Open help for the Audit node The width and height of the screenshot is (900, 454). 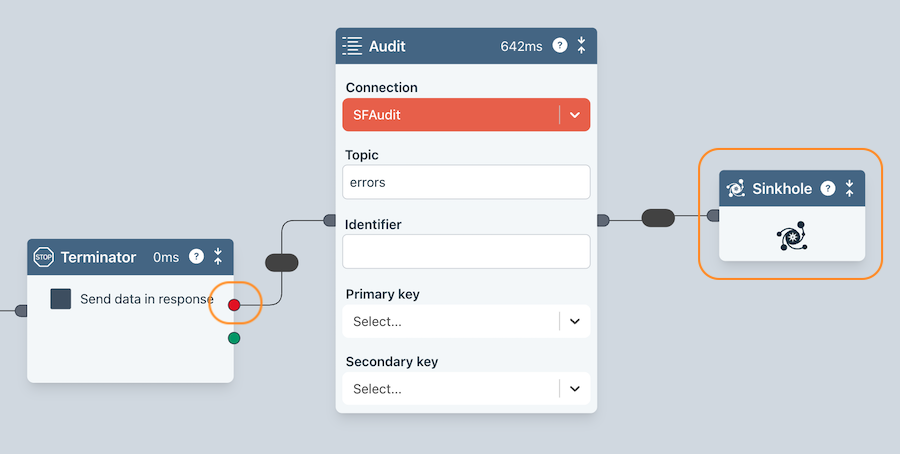click(x=560, y=46)
